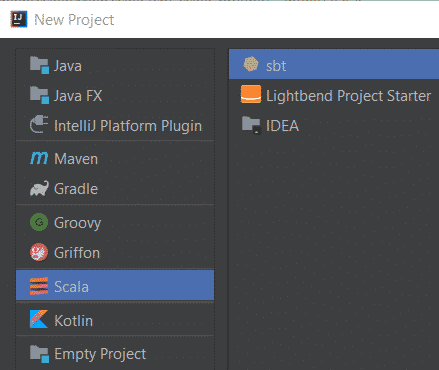The height and width of the screenshot is (370, 439).
Task: Select the IDEA project option
Action: point(334,126)
